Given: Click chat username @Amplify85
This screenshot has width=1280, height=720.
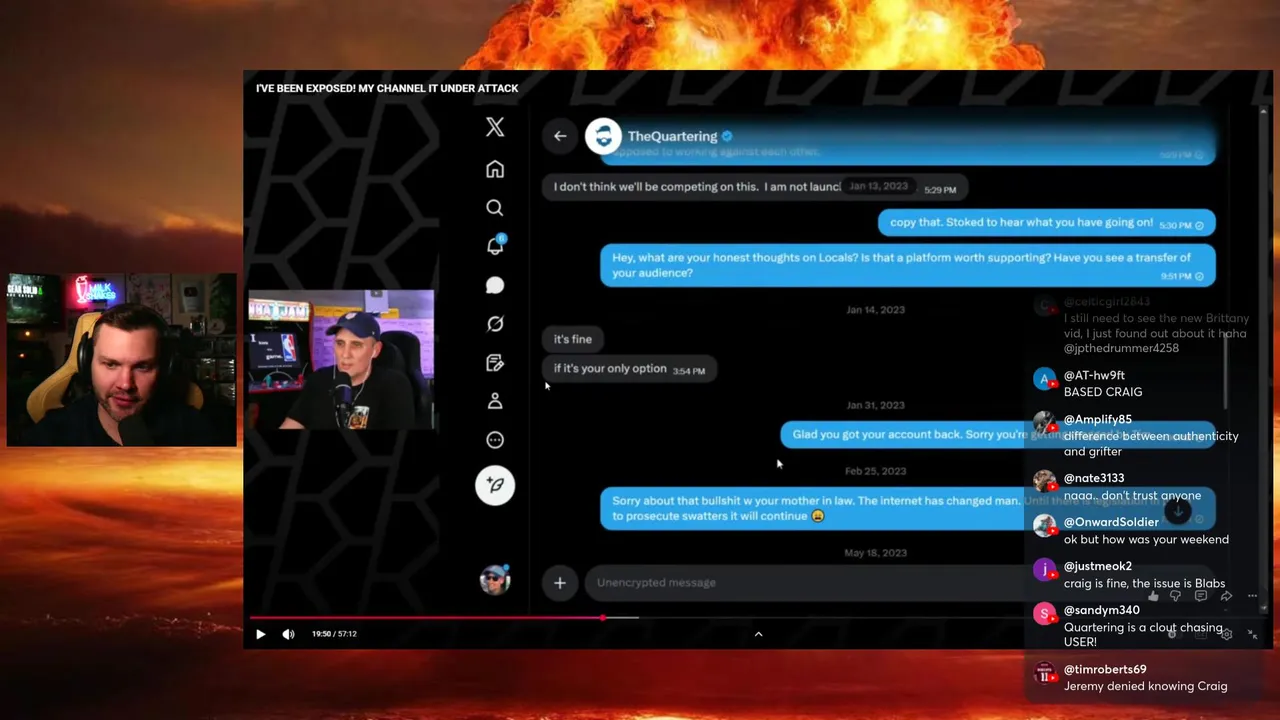Looking at the screenshot, I should pos(1098,420).
